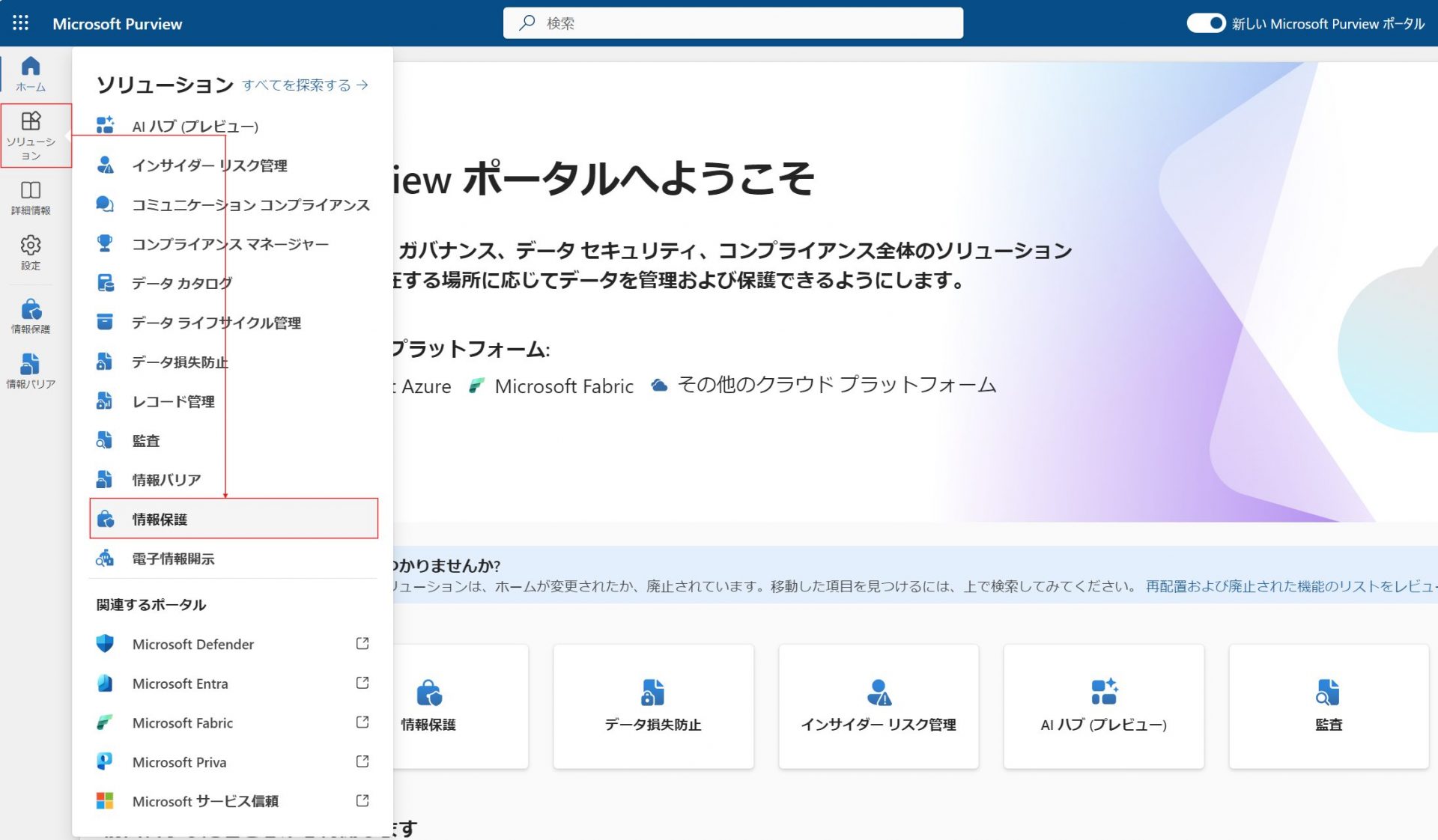
Task: Select 情報保護 in solutions menu
Action: click(234, 519)
